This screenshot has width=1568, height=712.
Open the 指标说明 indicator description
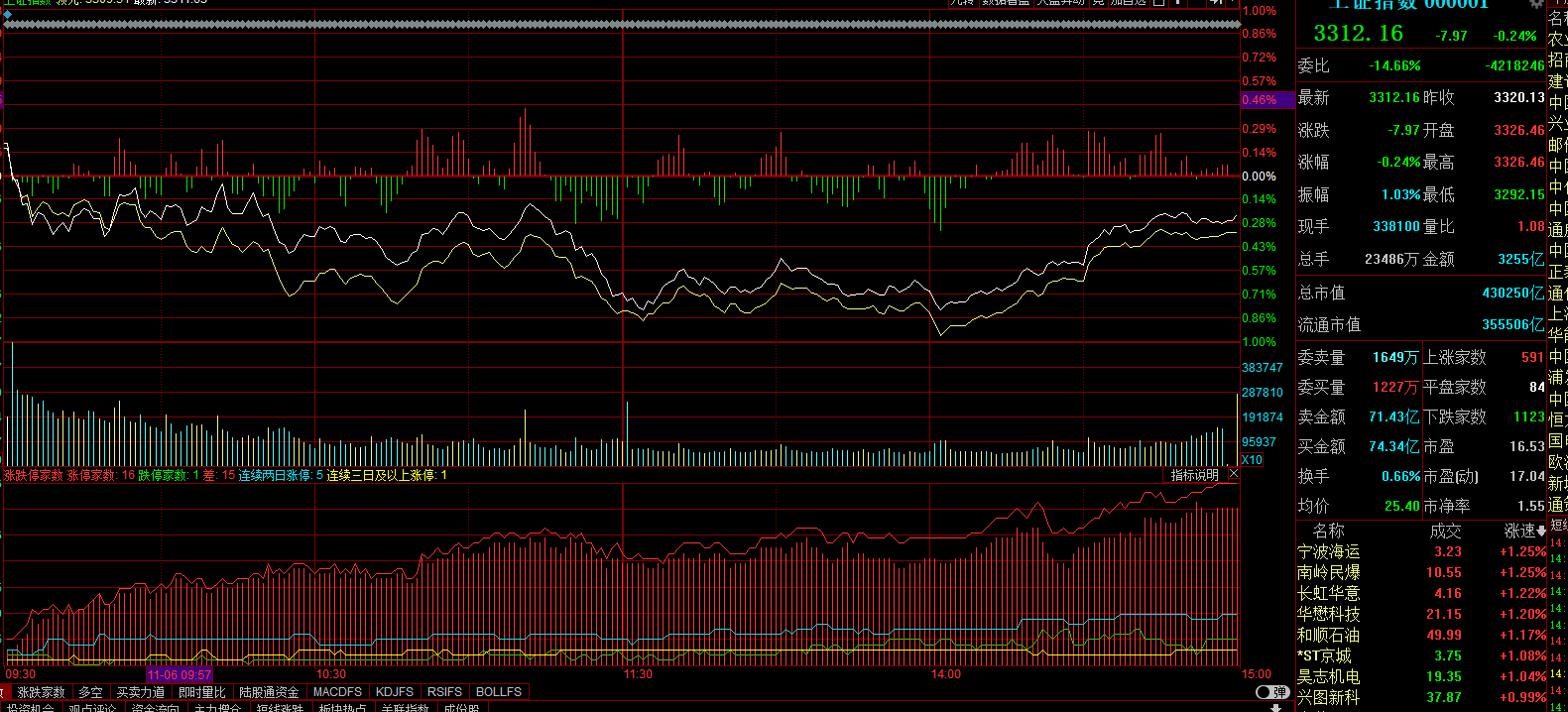point(1194,475)
